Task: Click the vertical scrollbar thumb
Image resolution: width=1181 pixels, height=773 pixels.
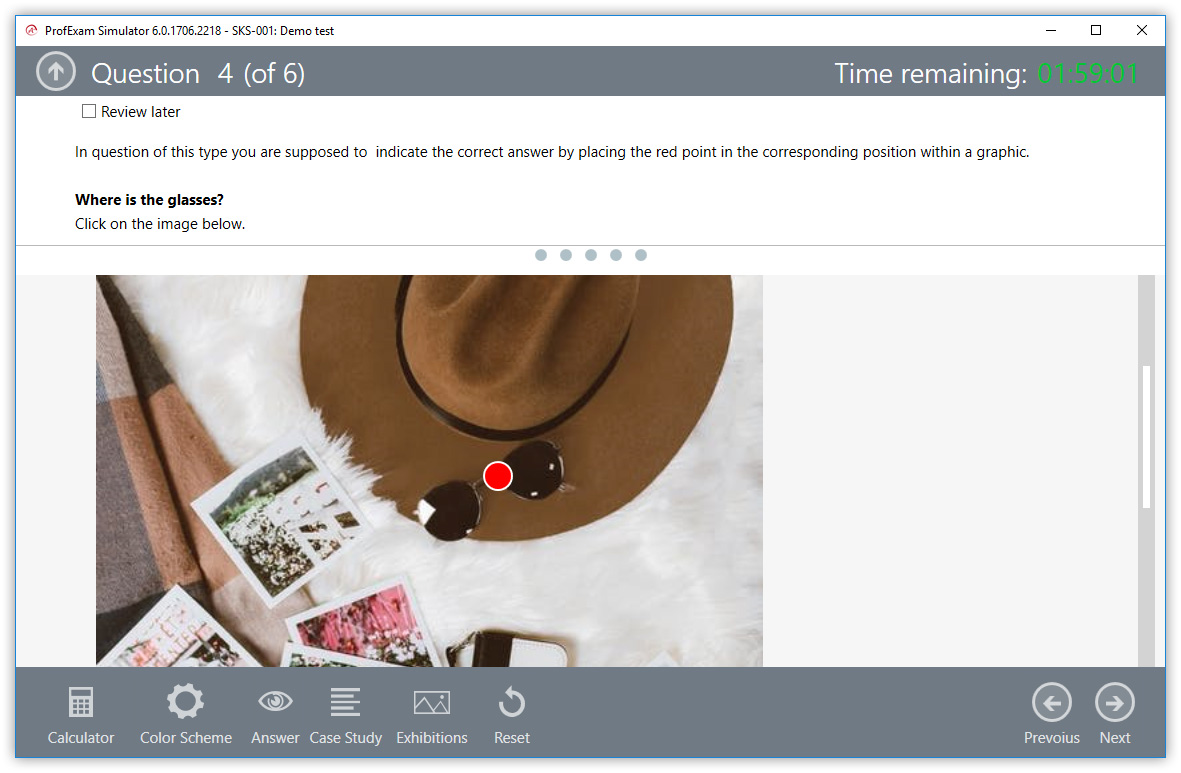Action: 1146,437
